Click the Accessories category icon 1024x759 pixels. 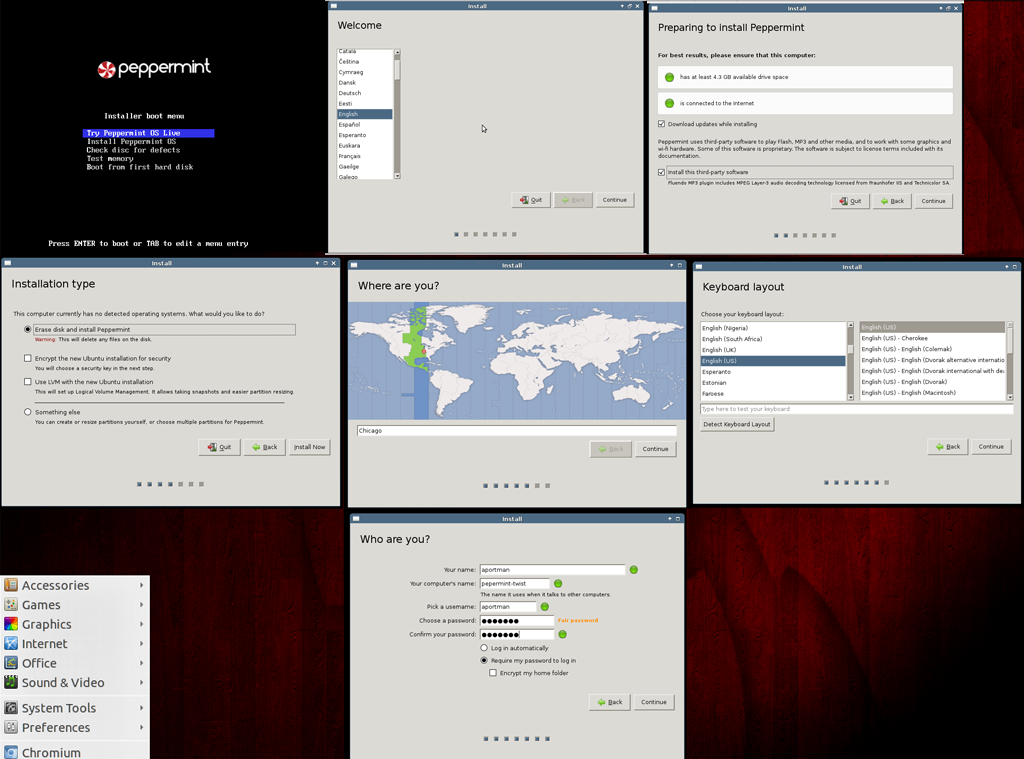click(x=11, y=586)
